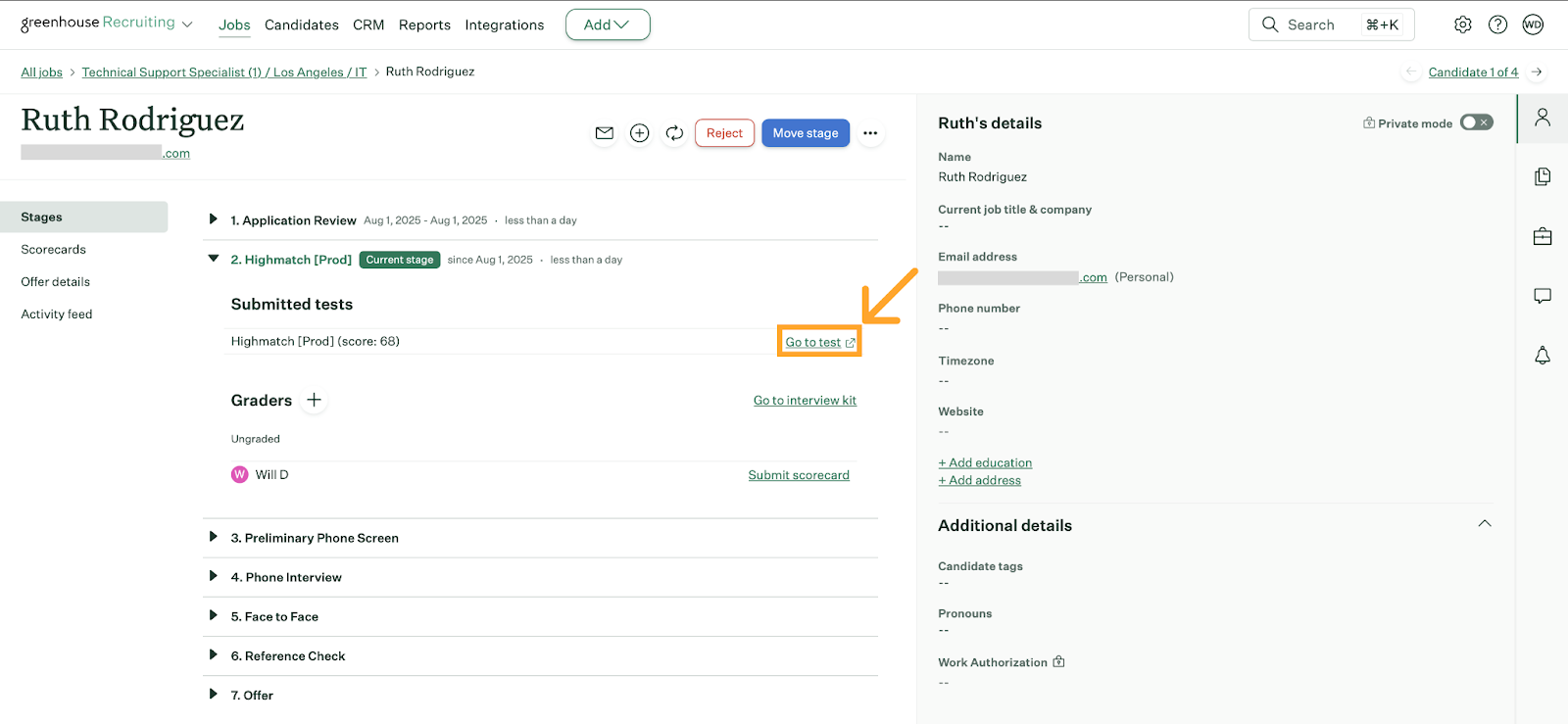Viewport: 1568px width, 724px height.
Task: Open the three-dots more actions menu
Action: [870, 133]
